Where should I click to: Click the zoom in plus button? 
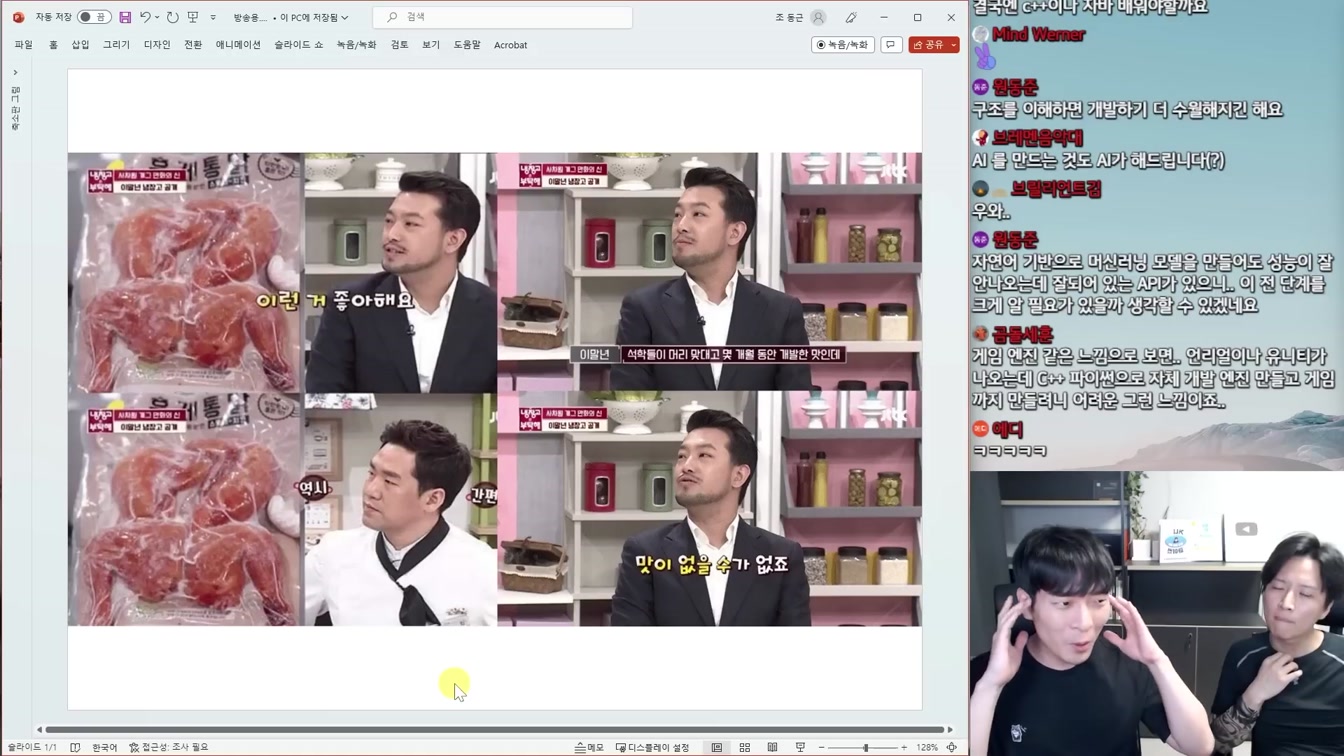click(904, 747)
